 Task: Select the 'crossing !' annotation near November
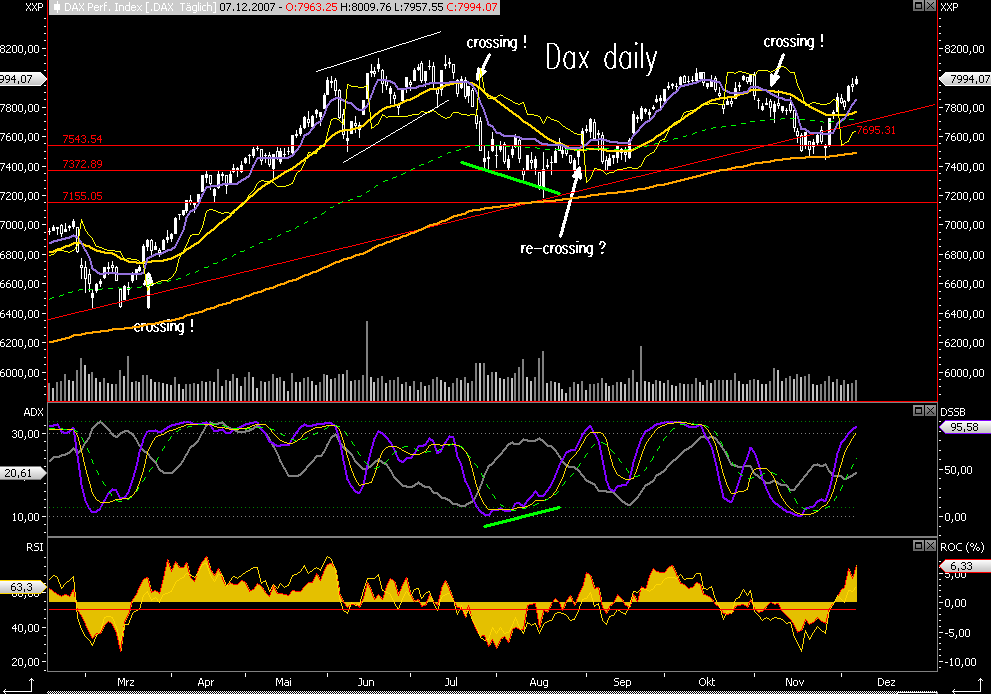[x=793, y=42]
